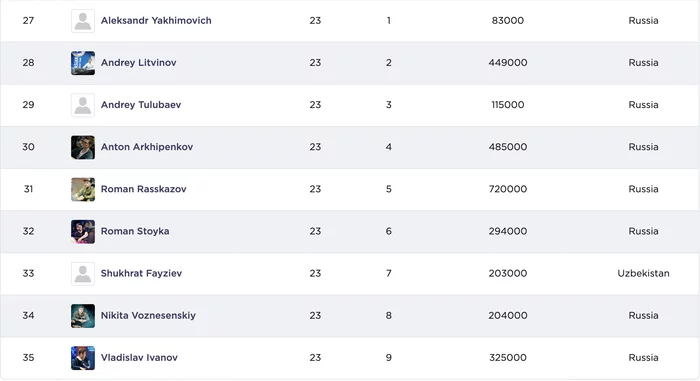
Task: Select Roman Stoyka's profile photo
Action: coord(83,231)
